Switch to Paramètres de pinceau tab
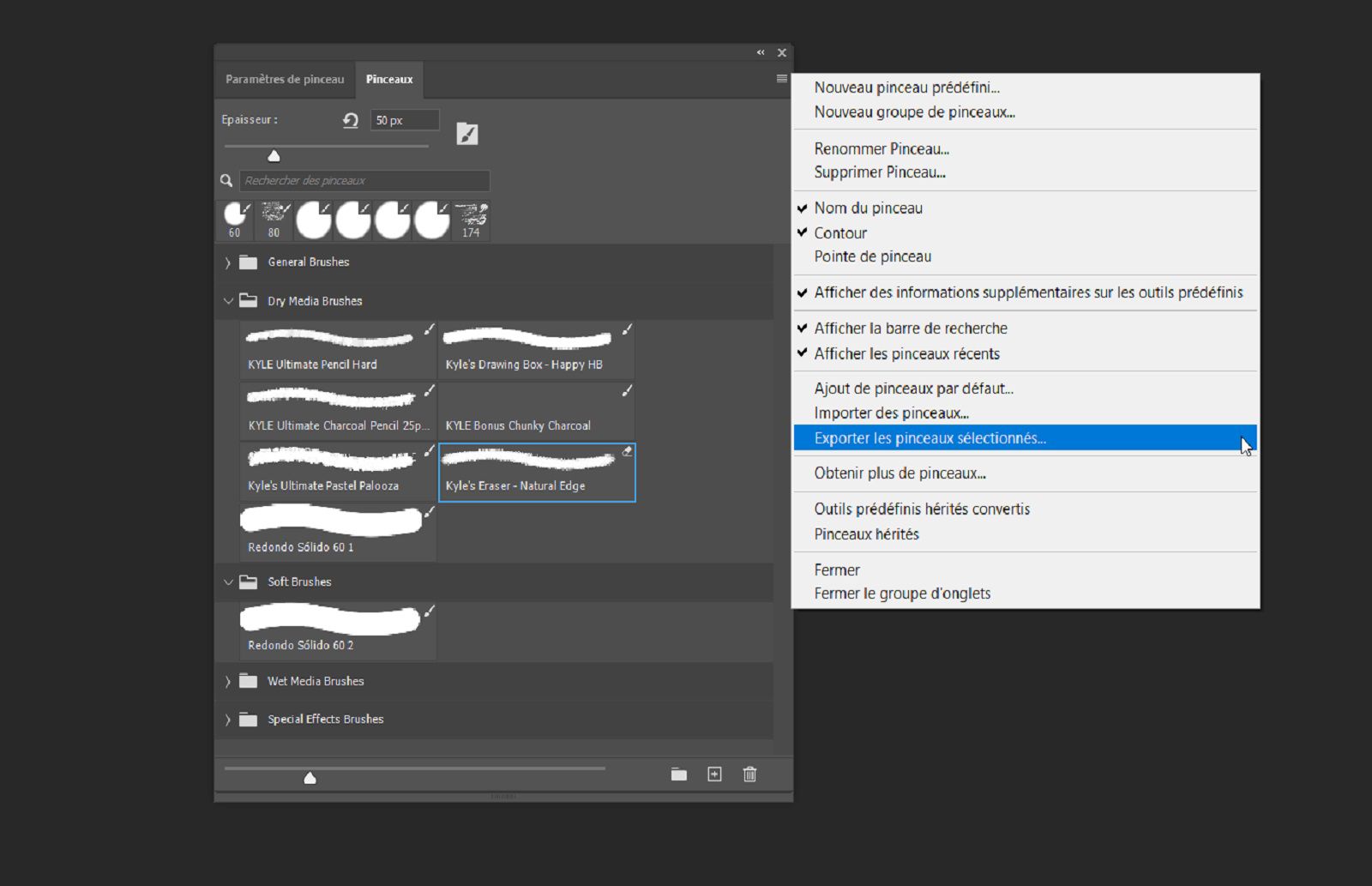Viewport: 1372px width, 886px height. (285, 80)
